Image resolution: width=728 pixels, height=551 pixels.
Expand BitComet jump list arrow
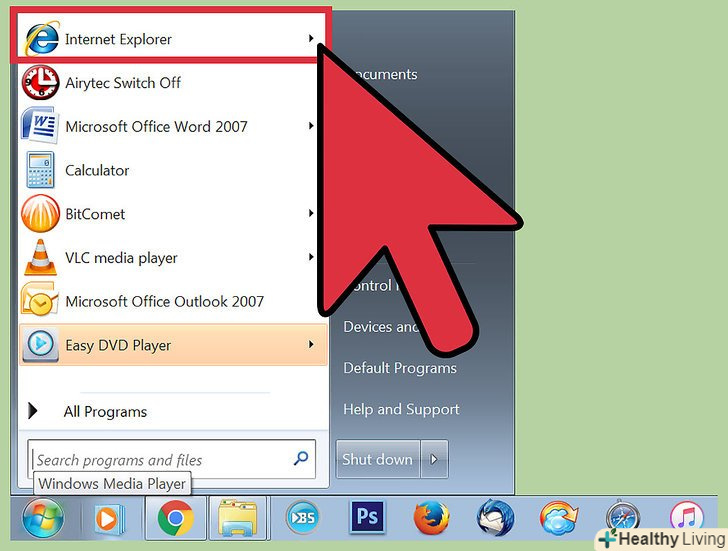pyautogui.click(x=311, y=213)
